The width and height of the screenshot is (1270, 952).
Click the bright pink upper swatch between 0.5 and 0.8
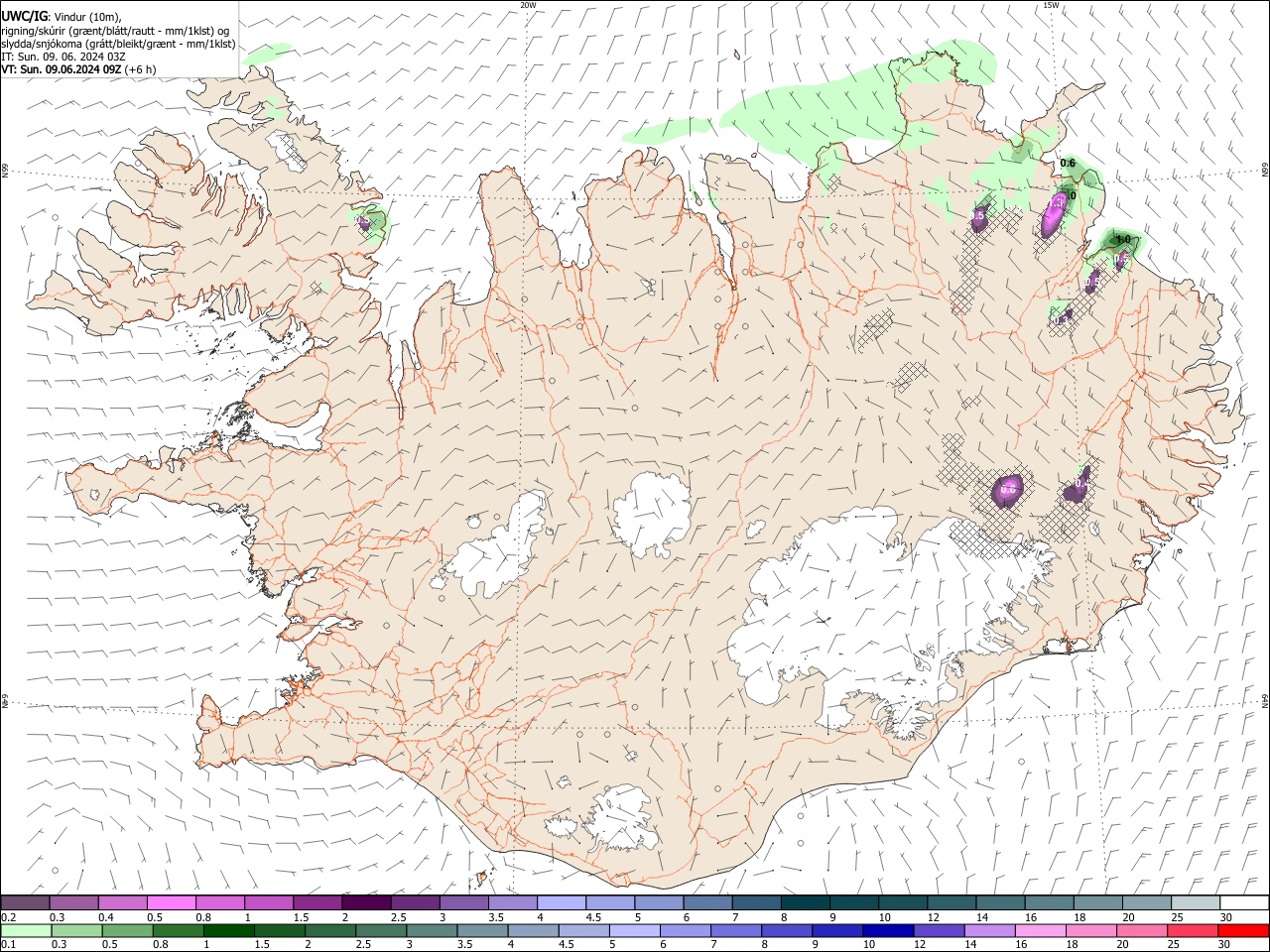point(172,902)
